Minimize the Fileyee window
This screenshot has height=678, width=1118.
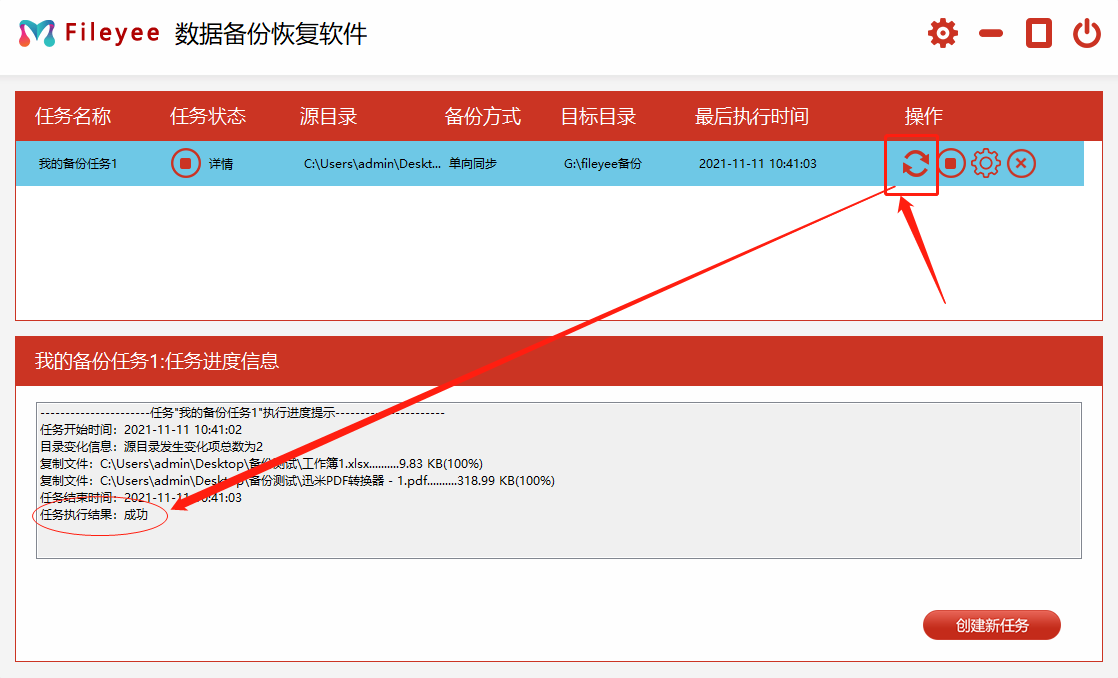991,33
